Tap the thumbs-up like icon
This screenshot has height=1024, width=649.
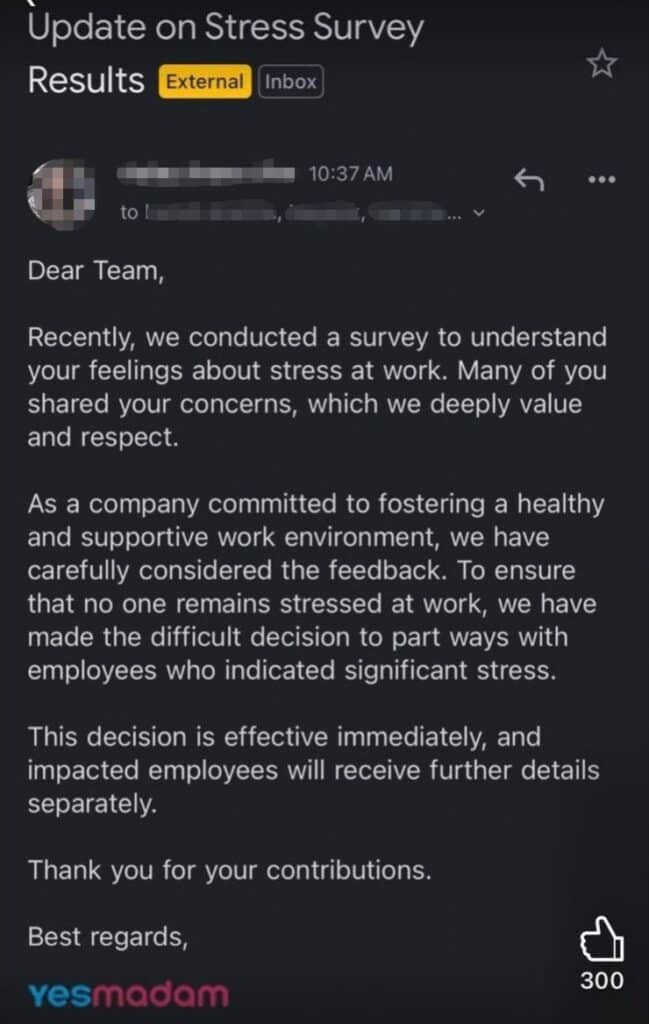[601, 938]
